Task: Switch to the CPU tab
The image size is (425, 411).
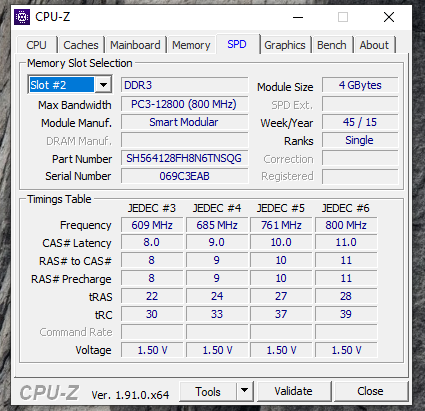Action: pos(36,45)
